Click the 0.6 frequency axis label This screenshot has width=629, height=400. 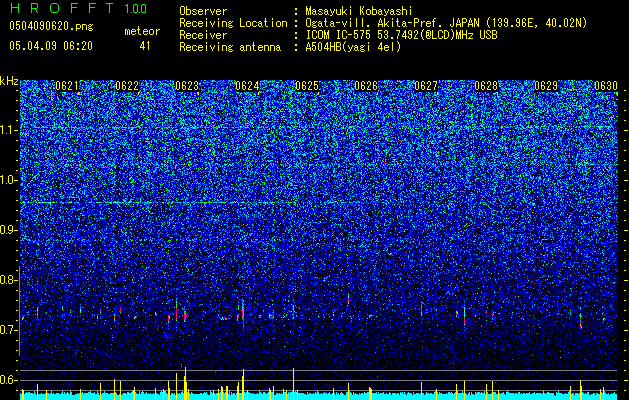pyautogui.click(x=8, y=380)
